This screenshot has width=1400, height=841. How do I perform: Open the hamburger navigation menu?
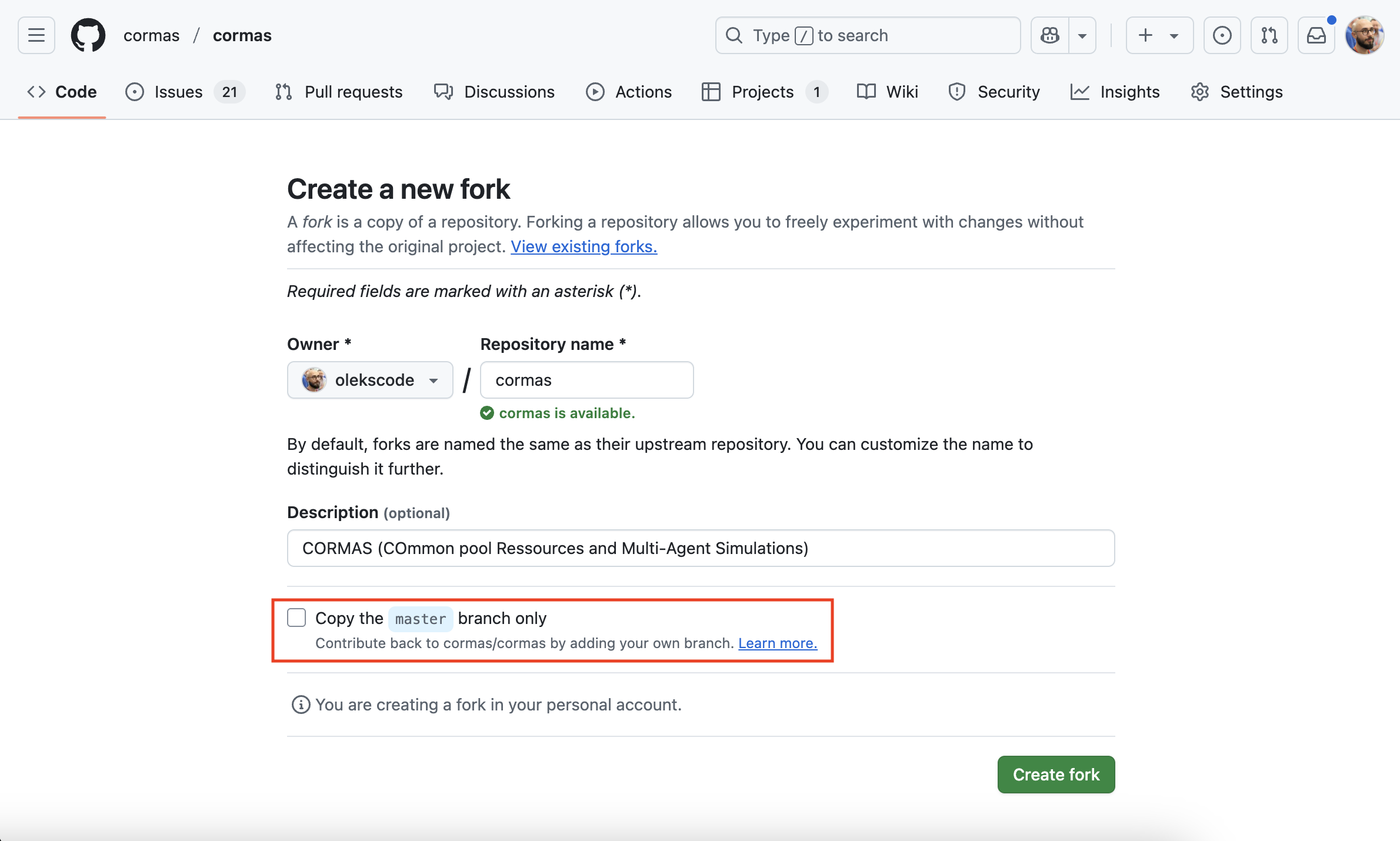click(36, 35)
